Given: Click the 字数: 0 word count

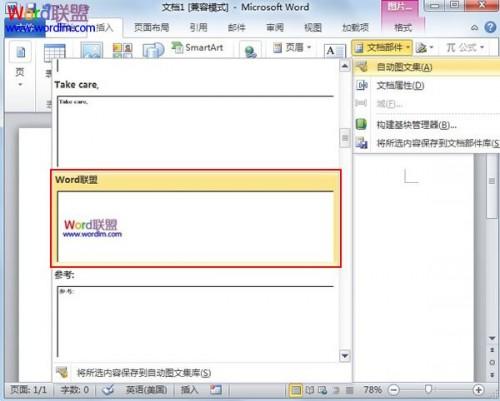Looking at the screenshot, I should coord(75,389).
